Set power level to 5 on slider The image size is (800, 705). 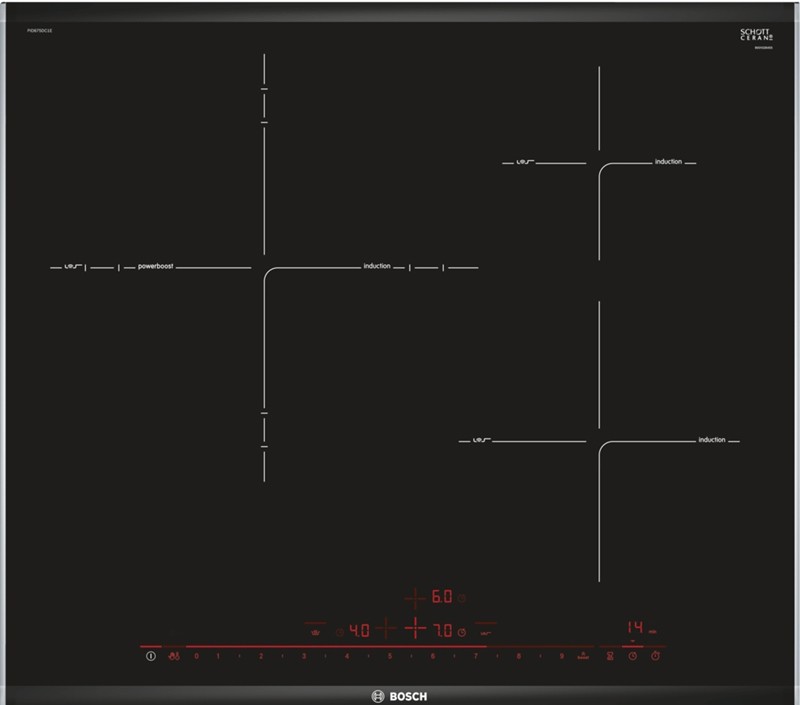click(389, 657)
